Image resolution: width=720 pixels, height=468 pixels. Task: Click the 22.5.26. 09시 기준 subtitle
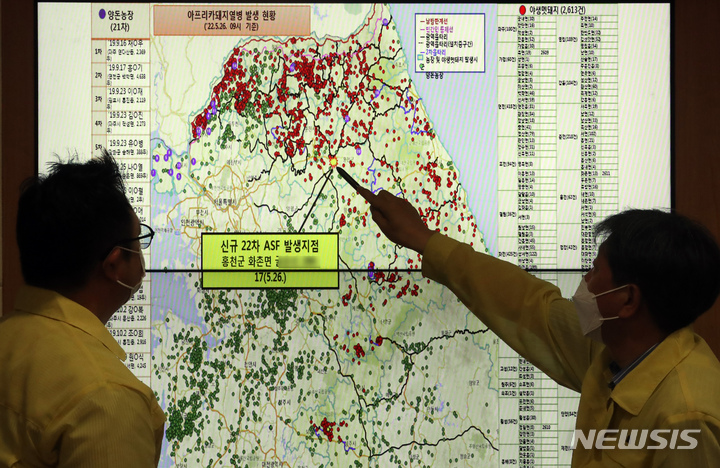[216, 27]
